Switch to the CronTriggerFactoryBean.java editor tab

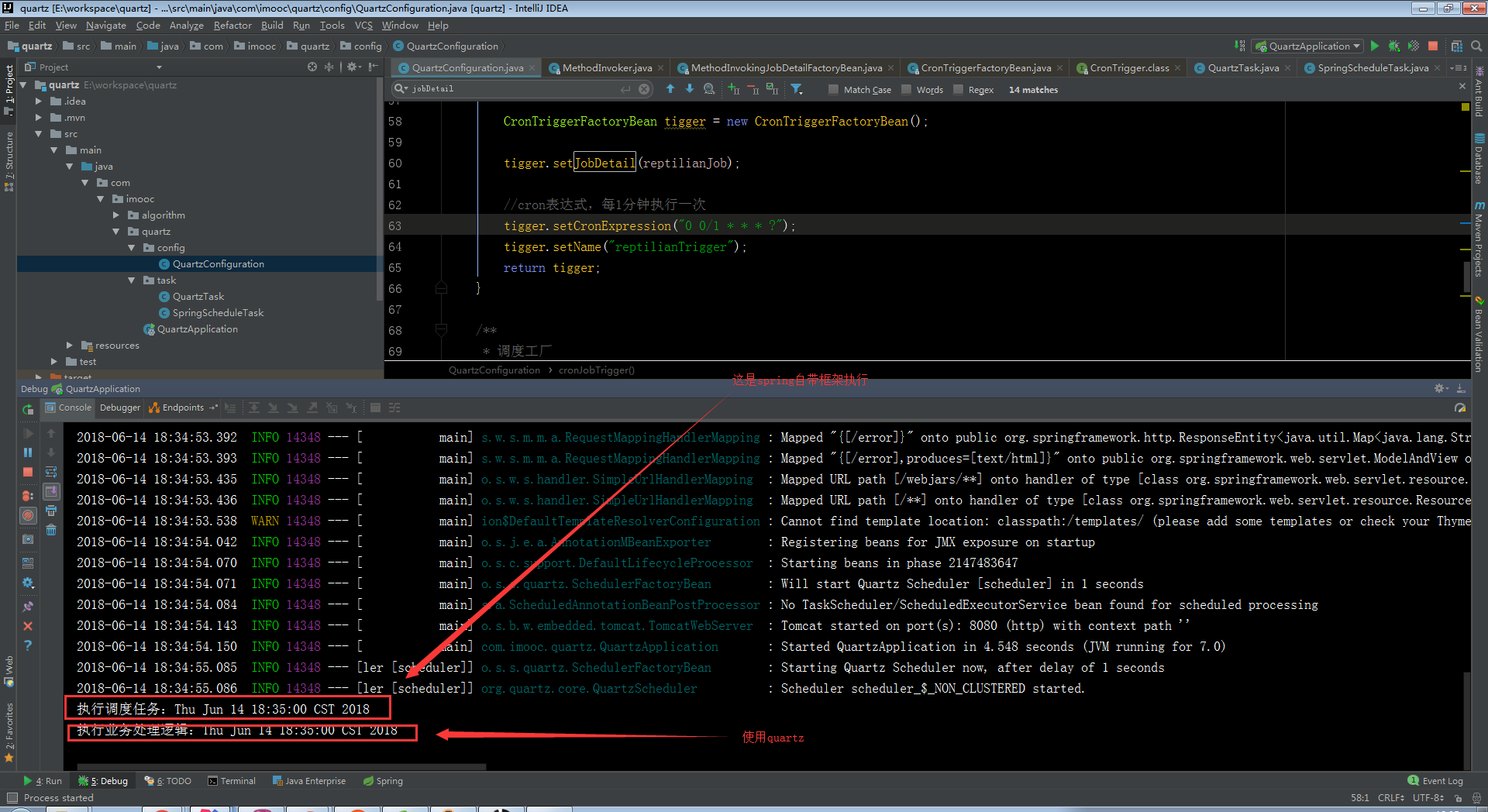pyautogui.click(x=985, y=68)
